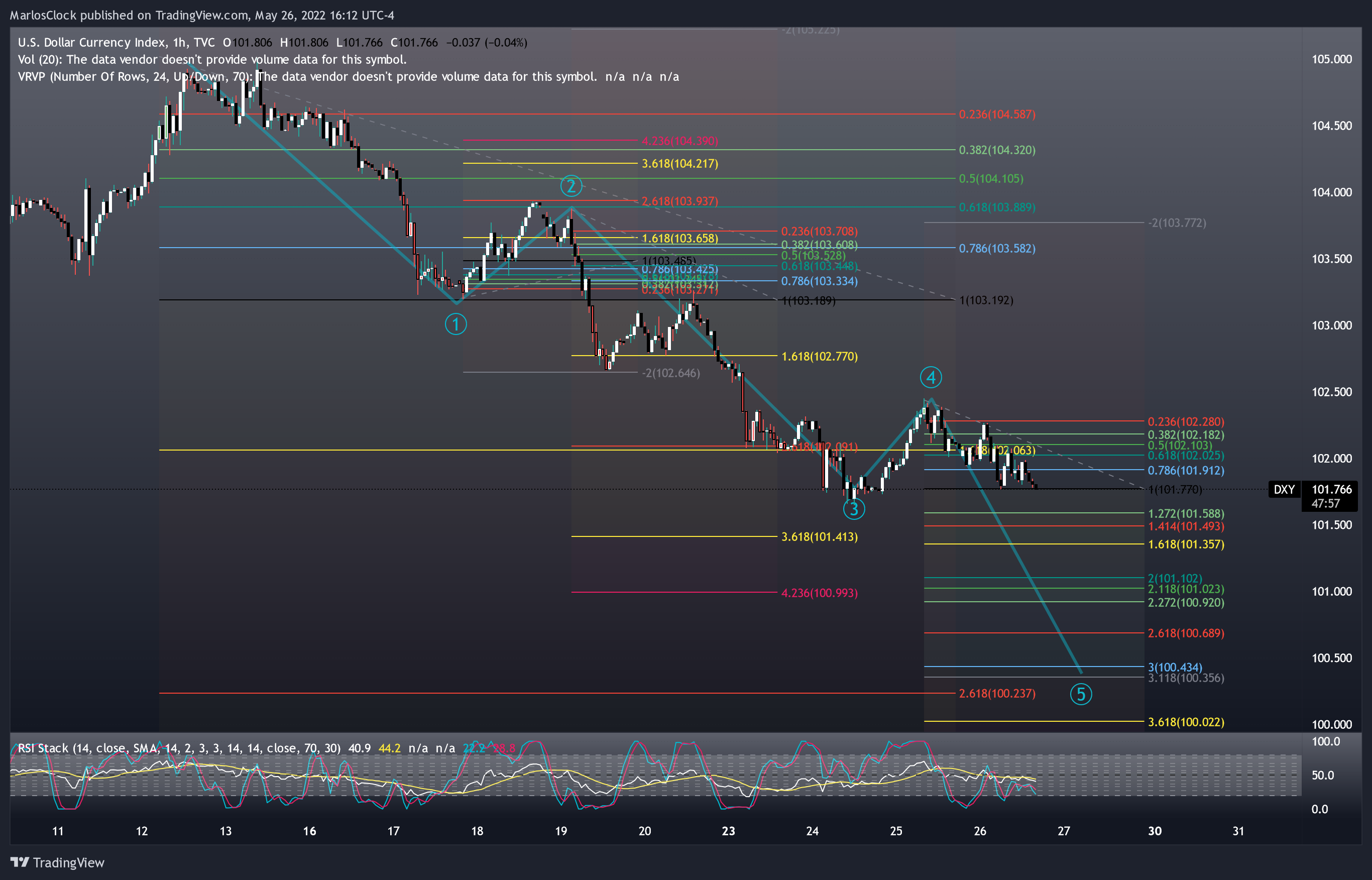Viewport: 1372px width, 880px height.
Task: Click the 1.618(103.658) extension label
Action: pyautogui.click(x=679, y=238)
